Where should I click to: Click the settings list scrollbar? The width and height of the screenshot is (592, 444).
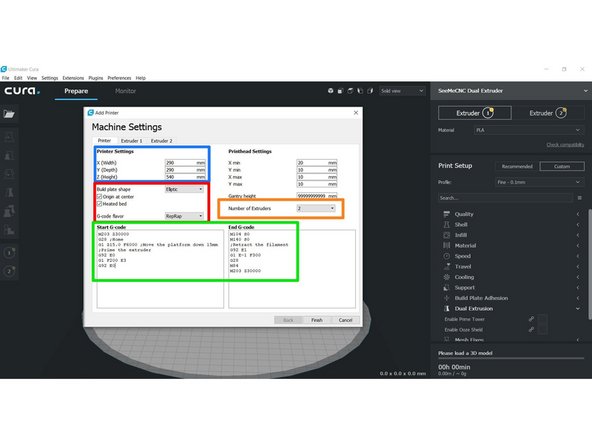click(x=589, y=264)
